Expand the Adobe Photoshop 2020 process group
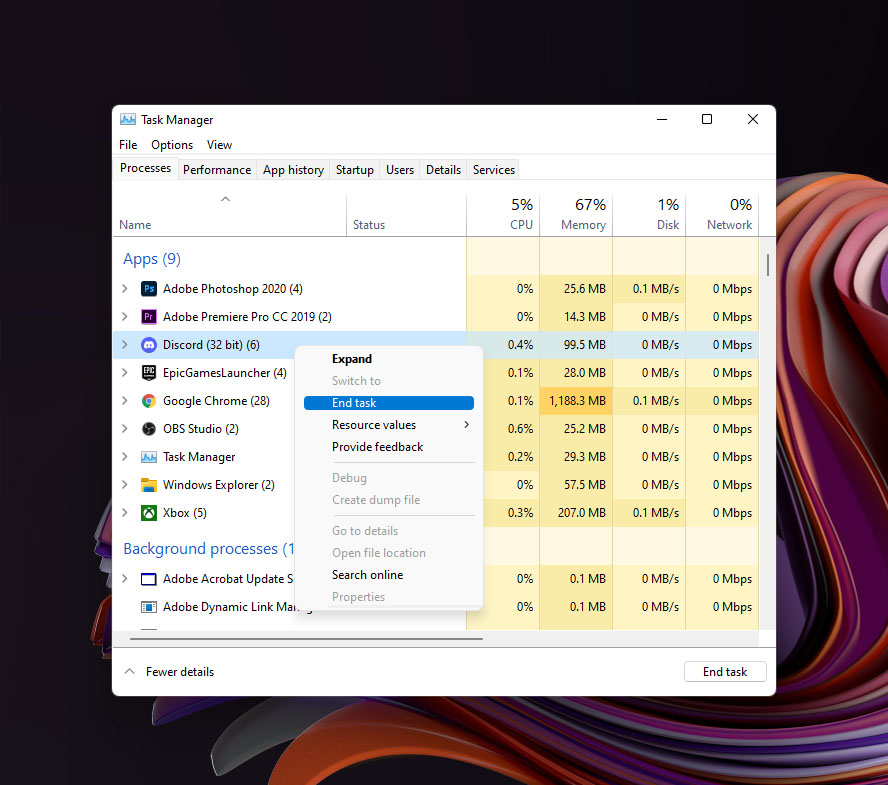888x785 pixels. coord(125,289)
